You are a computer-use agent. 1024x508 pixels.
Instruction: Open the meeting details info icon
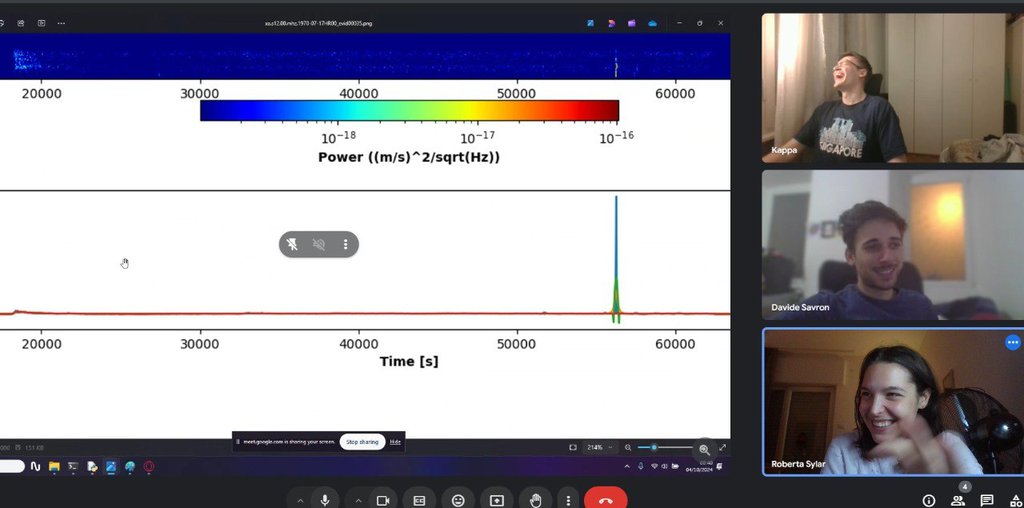pos(929,500)
